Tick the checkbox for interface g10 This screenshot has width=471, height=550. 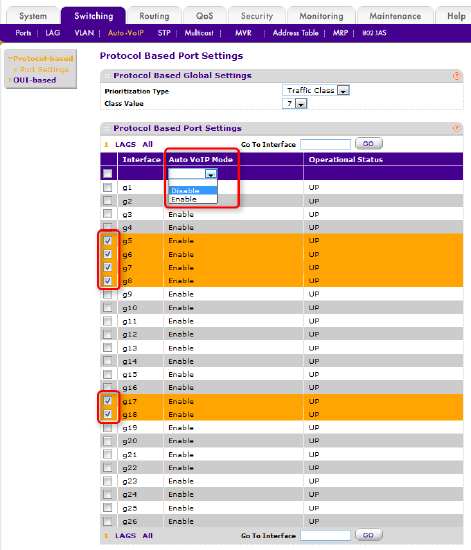[108, 308]
